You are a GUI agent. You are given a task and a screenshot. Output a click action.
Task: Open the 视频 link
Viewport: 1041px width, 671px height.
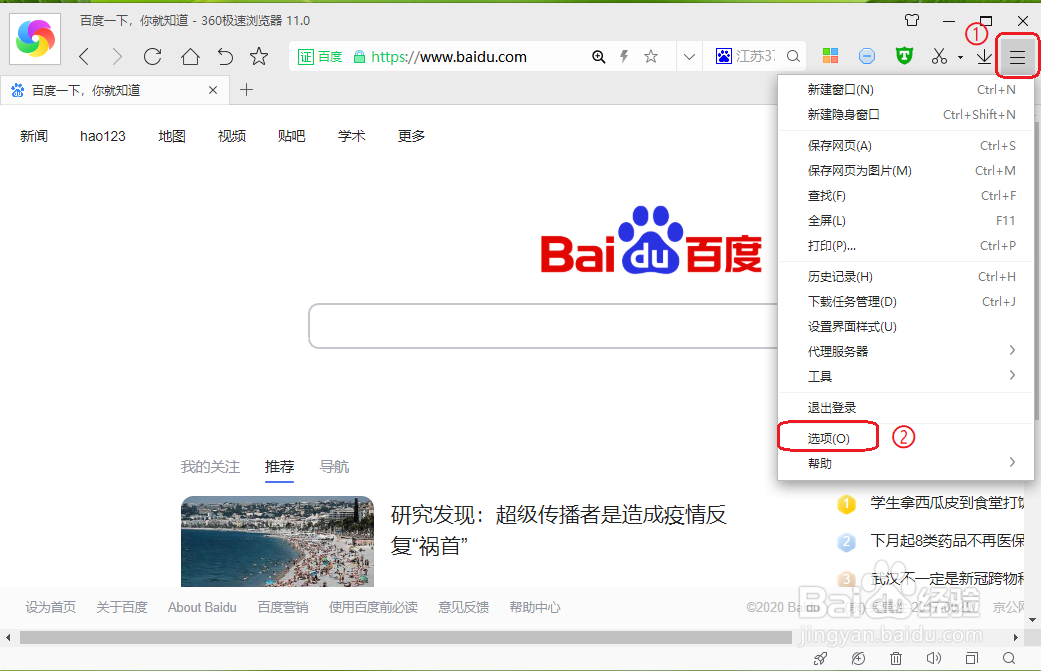pos(232,136)
